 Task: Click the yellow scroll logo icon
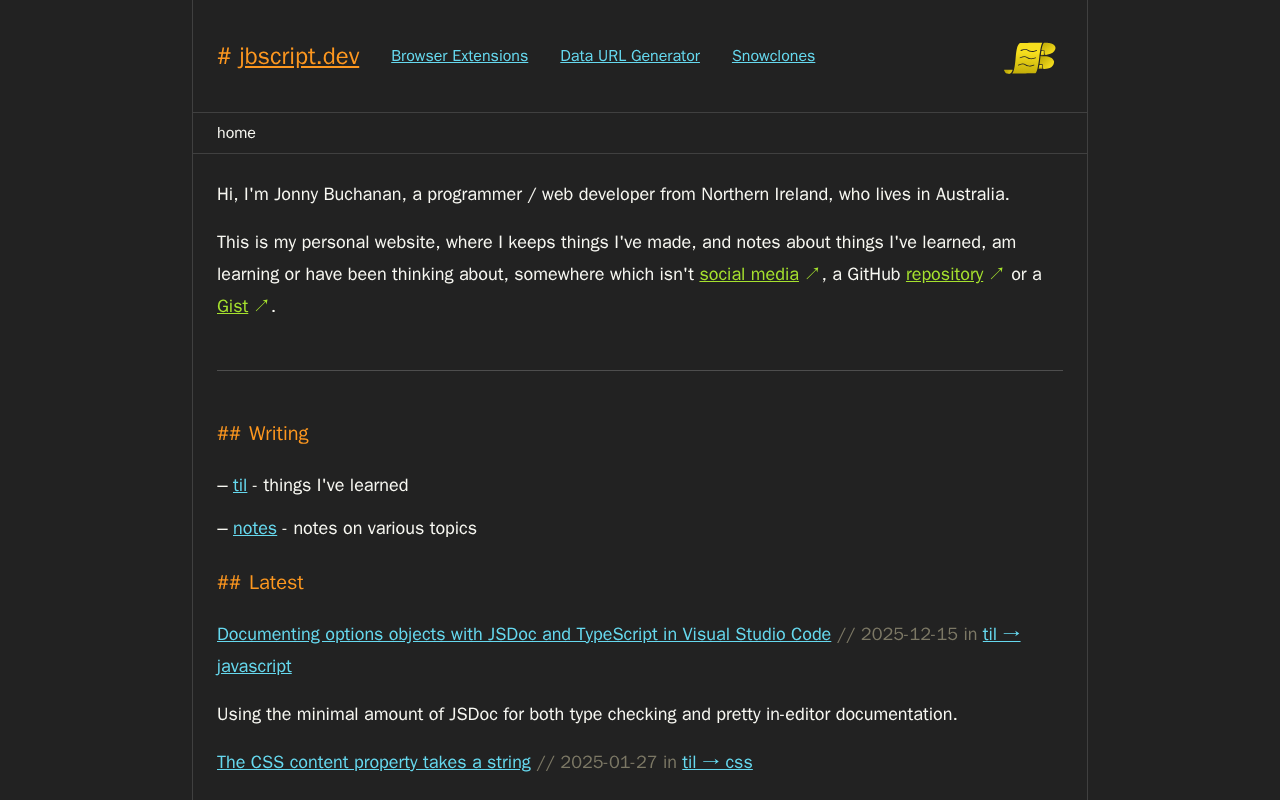(1030, 58)
